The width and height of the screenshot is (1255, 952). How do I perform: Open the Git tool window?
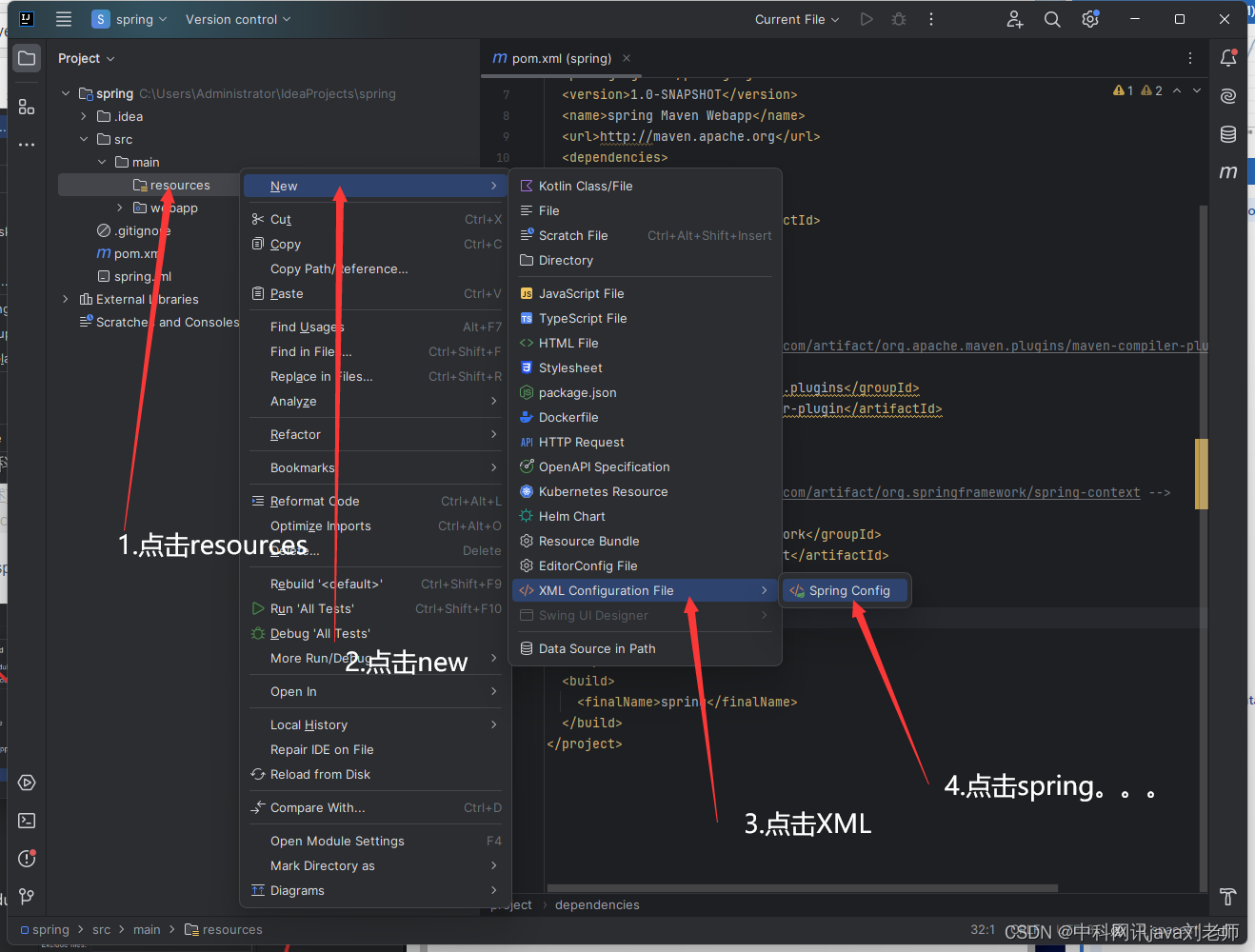(x=26, y=896)
